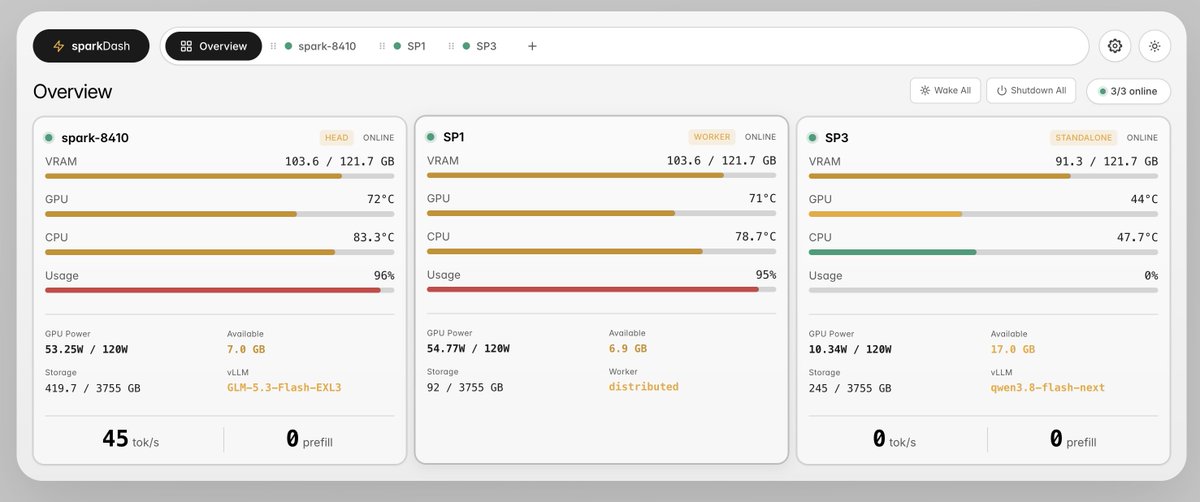Open the SP1 tab

(409, 46)
